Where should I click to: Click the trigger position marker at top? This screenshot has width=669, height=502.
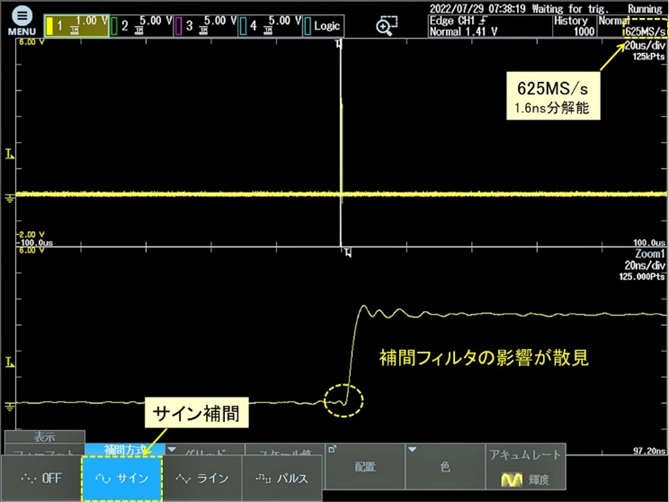click(339, 43)
